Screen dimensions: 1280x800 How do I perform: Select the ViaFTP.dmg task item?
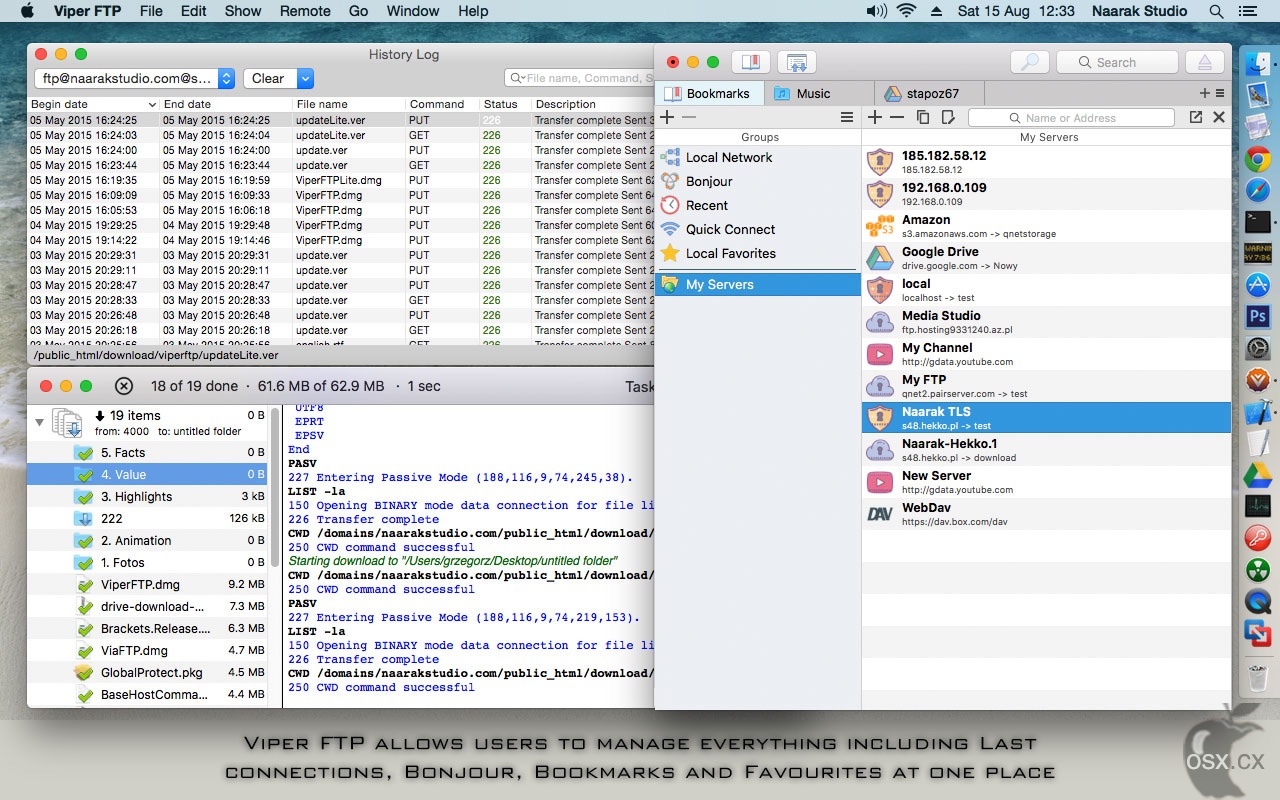(x=148, y=650)
